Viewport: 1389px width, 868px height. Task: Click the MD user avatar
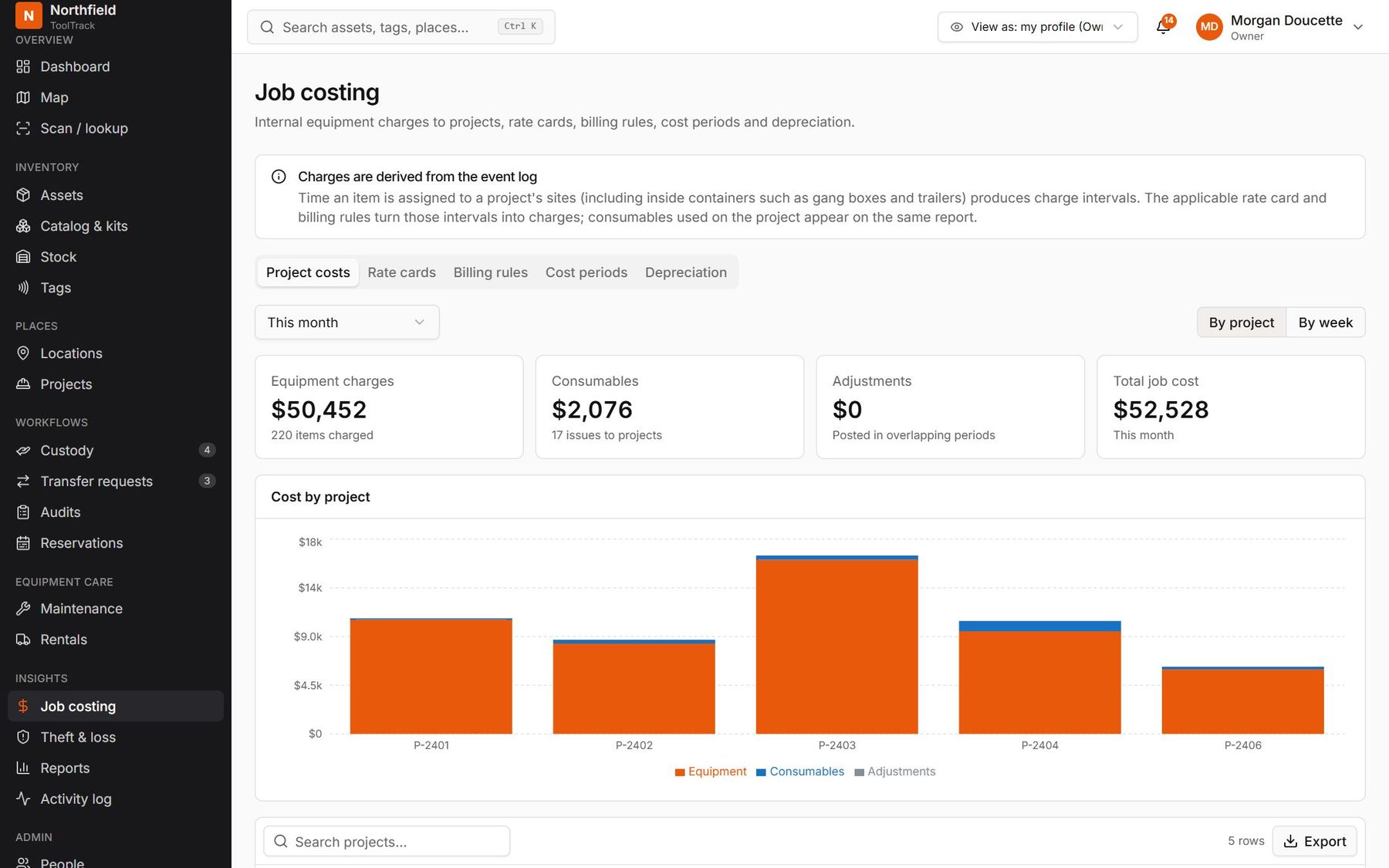[1209, 26]
